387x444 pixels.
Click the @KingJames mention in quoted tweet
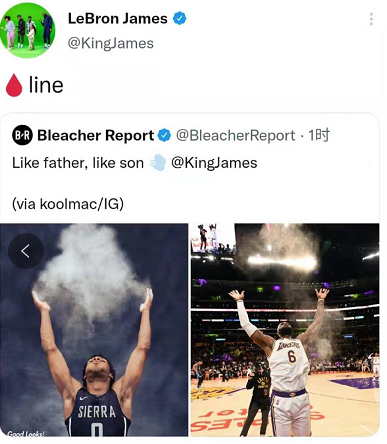click(x=214, y=163)
